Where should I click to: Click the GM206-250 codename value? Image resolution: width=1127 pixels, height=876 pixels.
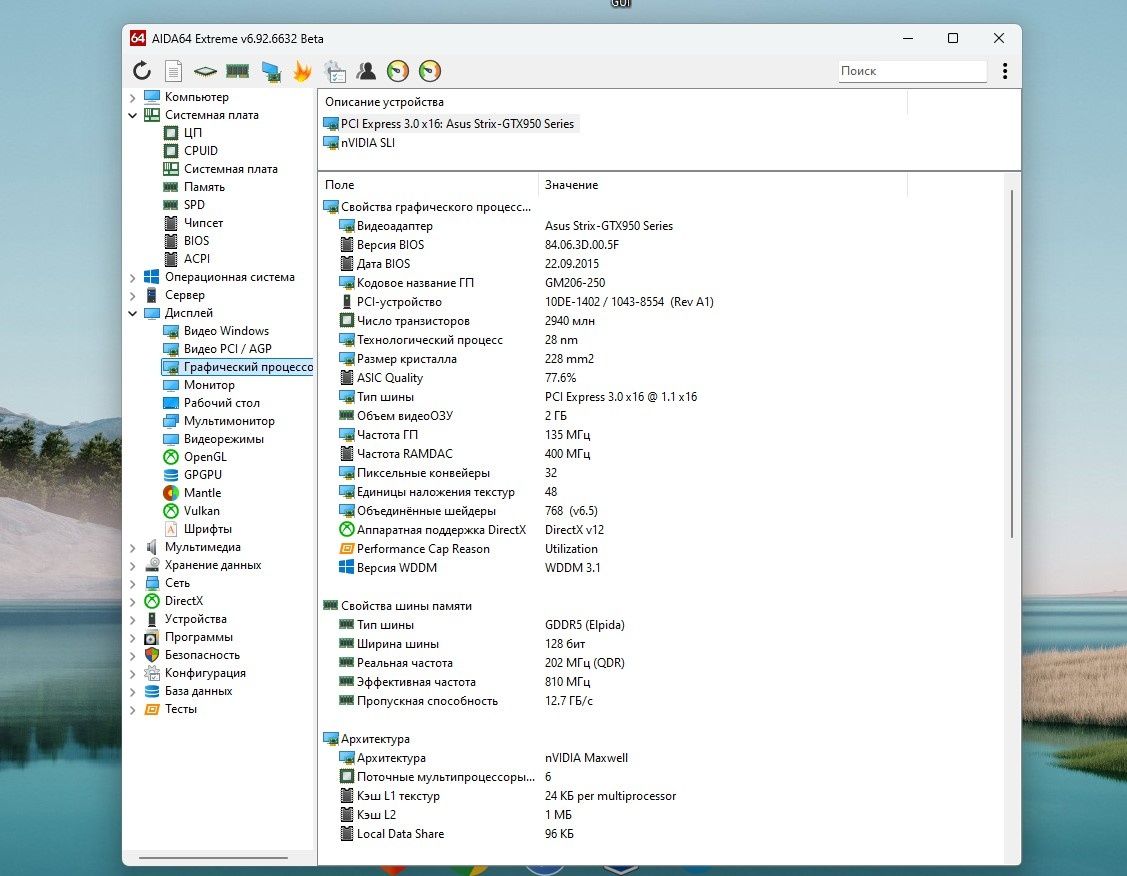click(x=575, y=283)
